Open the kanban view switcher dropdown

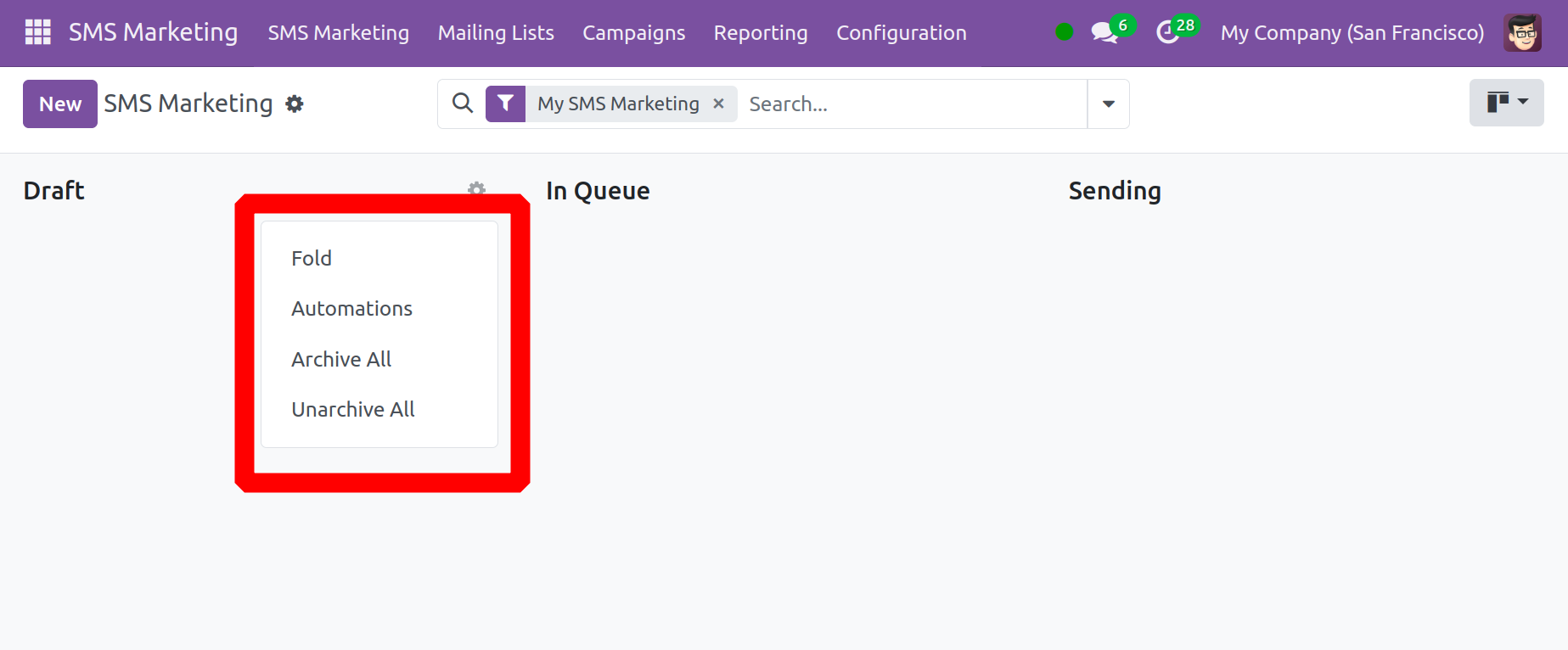click(1506, 103)
